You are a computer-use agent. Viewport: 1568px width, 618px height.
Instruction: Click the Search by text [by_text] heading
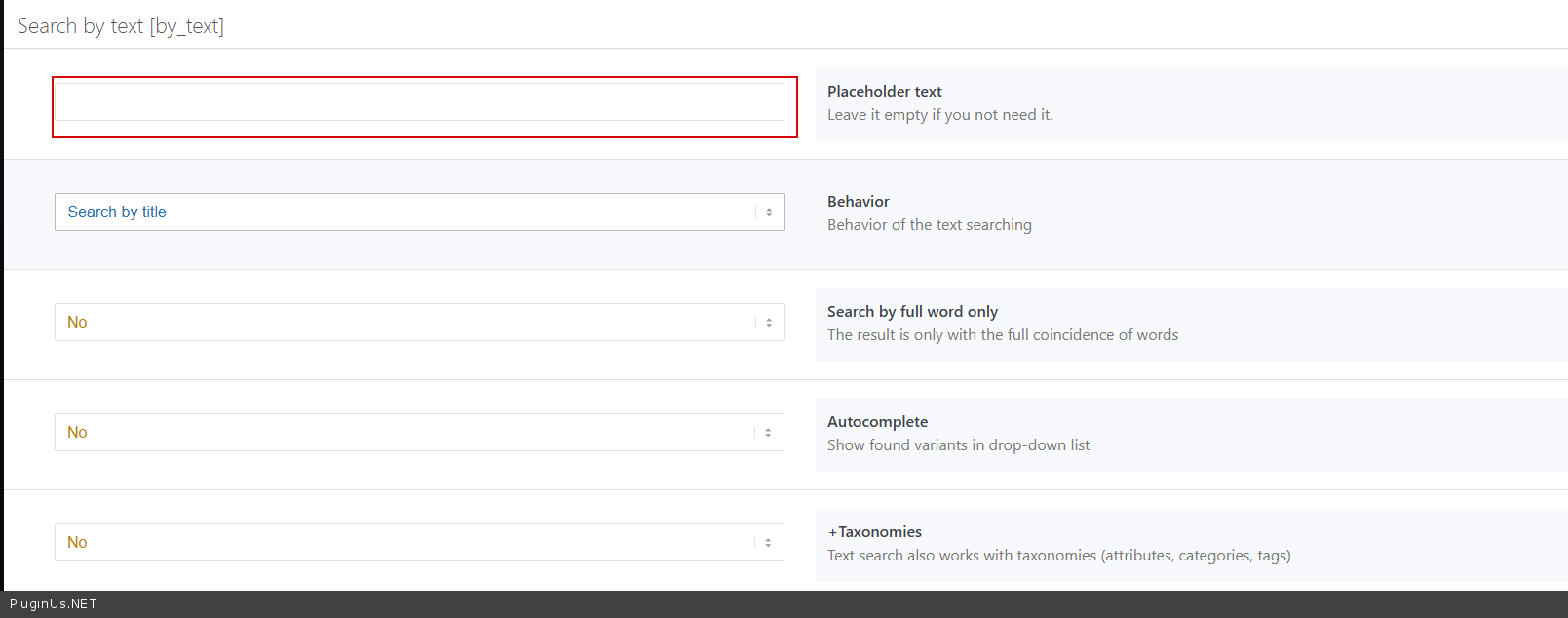point(121,26)
